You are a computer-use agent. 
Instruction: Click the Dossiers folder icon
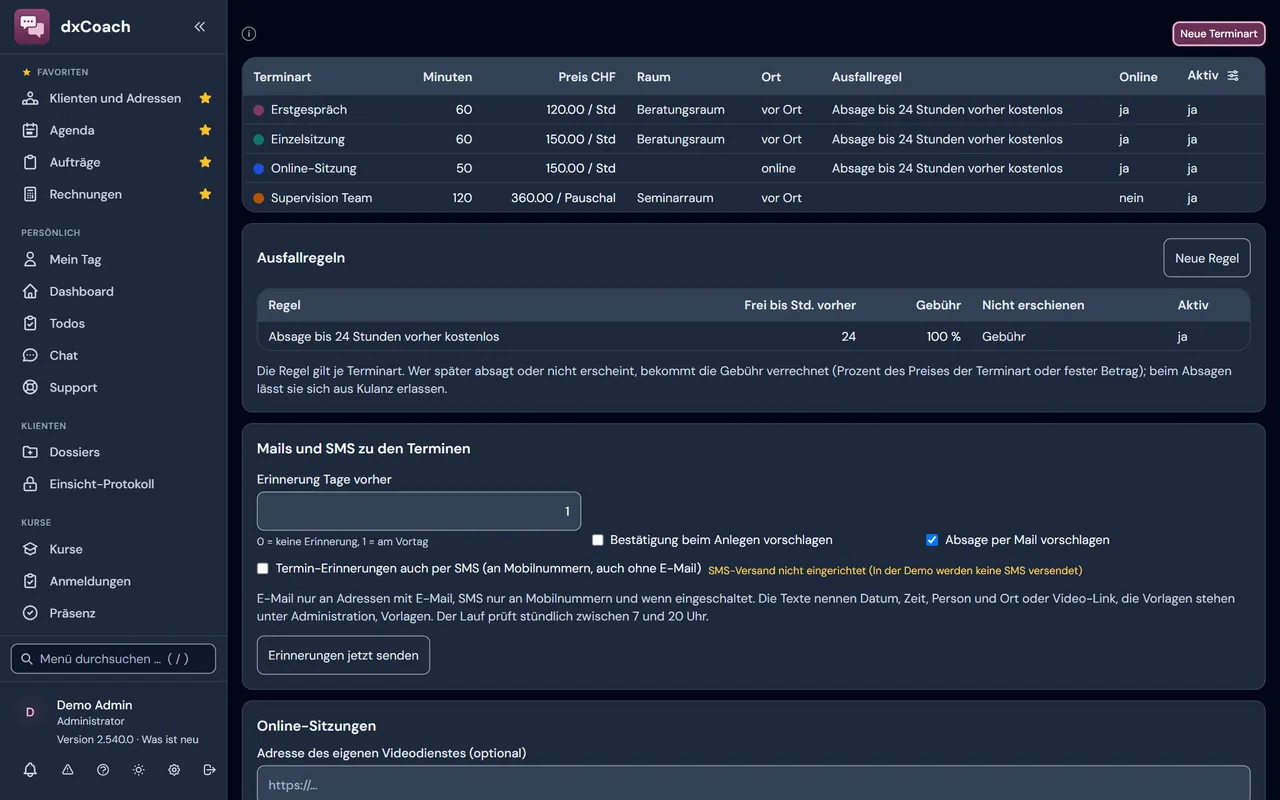30,452
